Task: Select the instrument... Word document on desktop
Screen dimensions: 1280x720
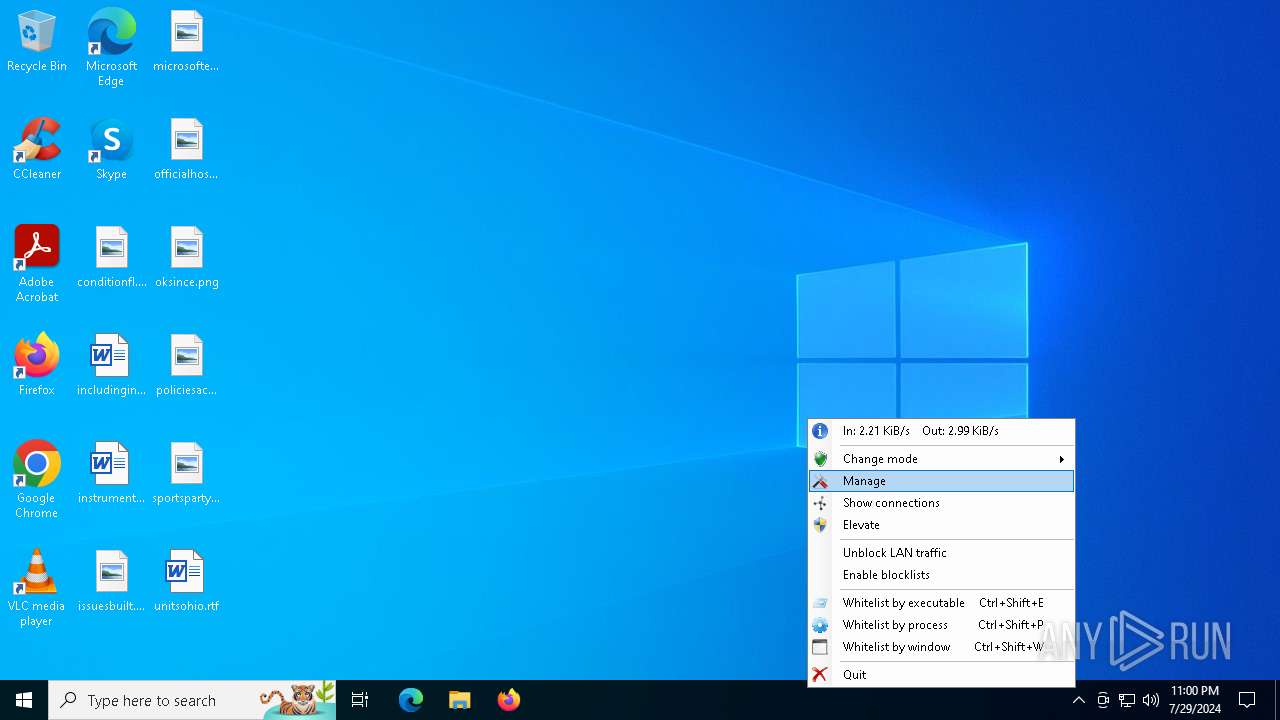Action: [x=111, y=474]
